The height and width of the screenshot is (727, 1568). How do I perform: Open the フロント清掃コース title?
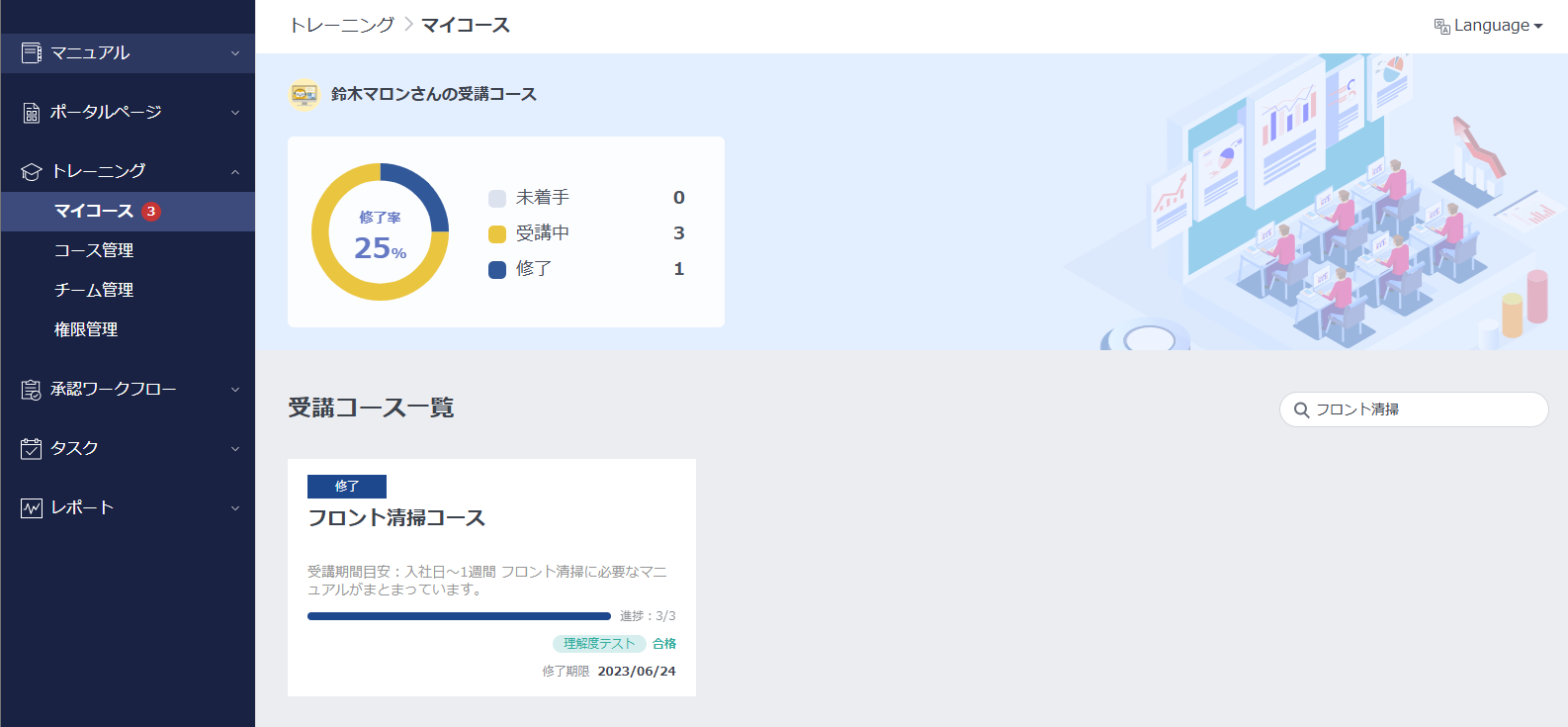pyautogui.click(x=396, y=518)
